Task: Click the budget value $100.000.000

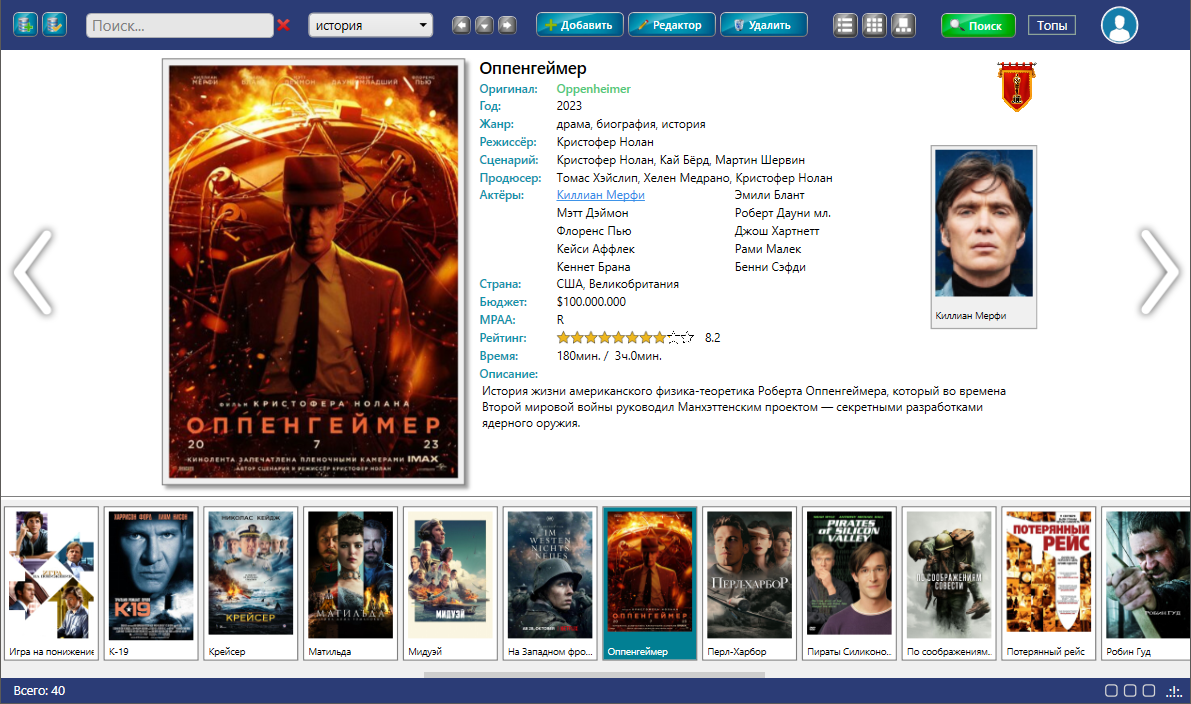Action: (x=591, y=301)
